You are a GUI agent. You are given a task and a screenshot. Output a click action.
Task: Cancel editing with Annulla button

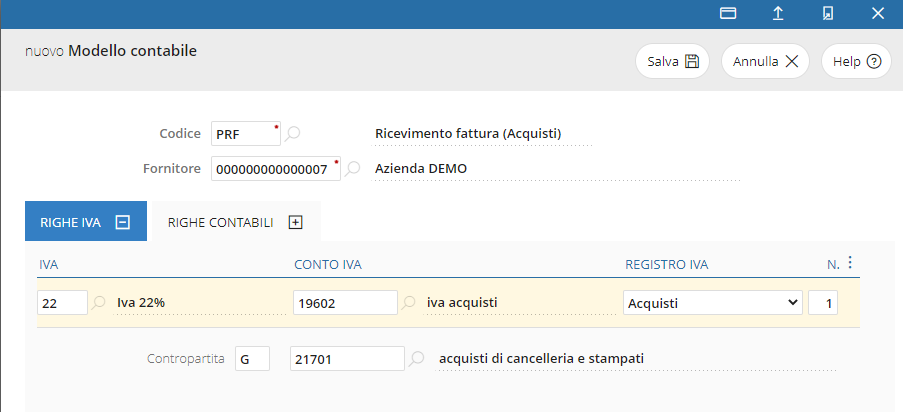(x=765, y=61)
